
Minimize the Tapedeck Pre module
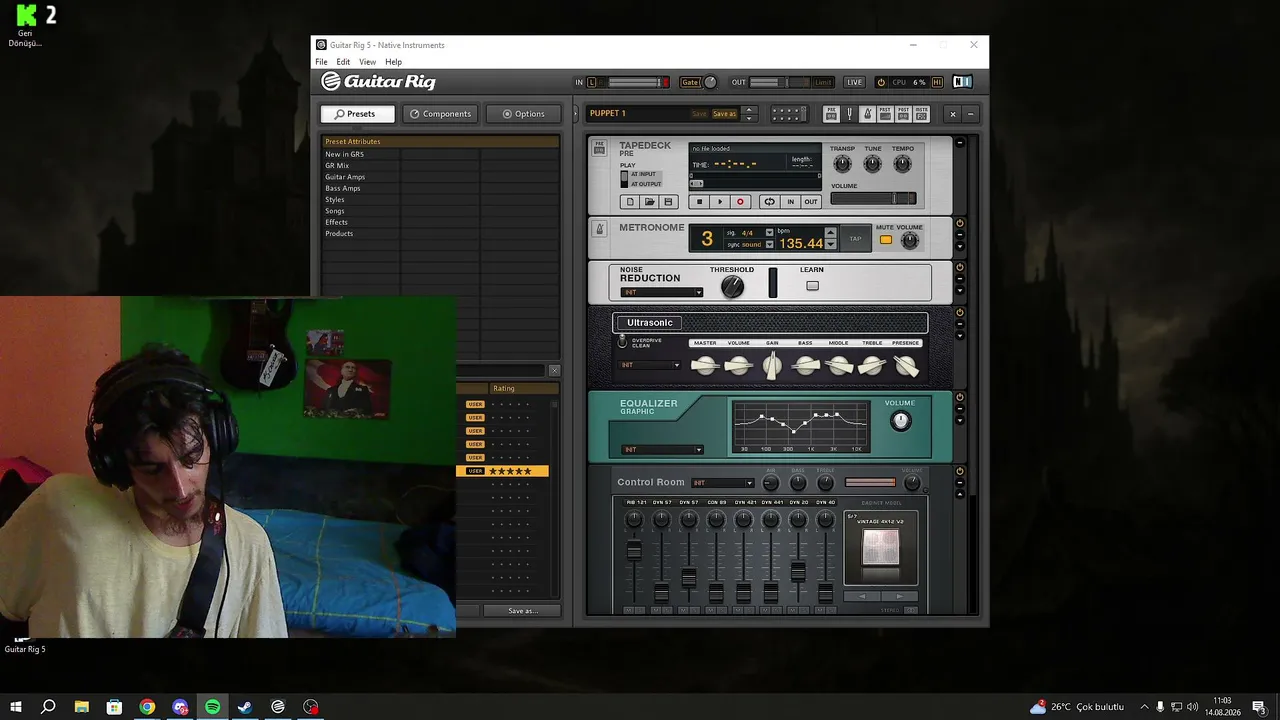960,143
